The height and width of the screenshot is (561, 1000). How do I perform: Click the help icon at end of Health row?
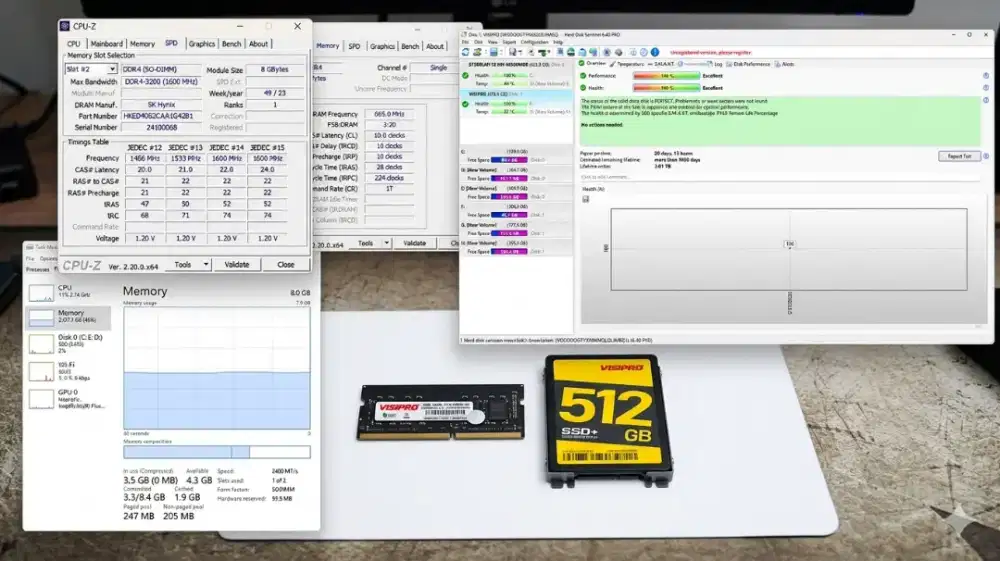(986, 88)
